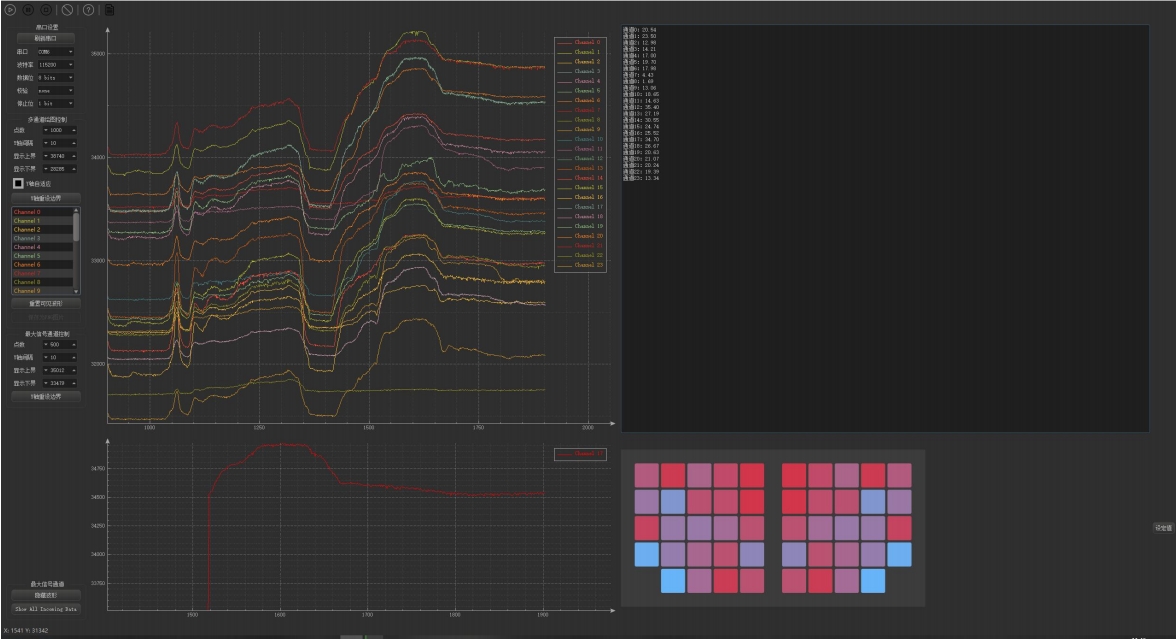Image resolution: width=1176 pixels, height=639 pixels.
Task: Click the Show All Incoming Data button
Action: tap(45, 608)
